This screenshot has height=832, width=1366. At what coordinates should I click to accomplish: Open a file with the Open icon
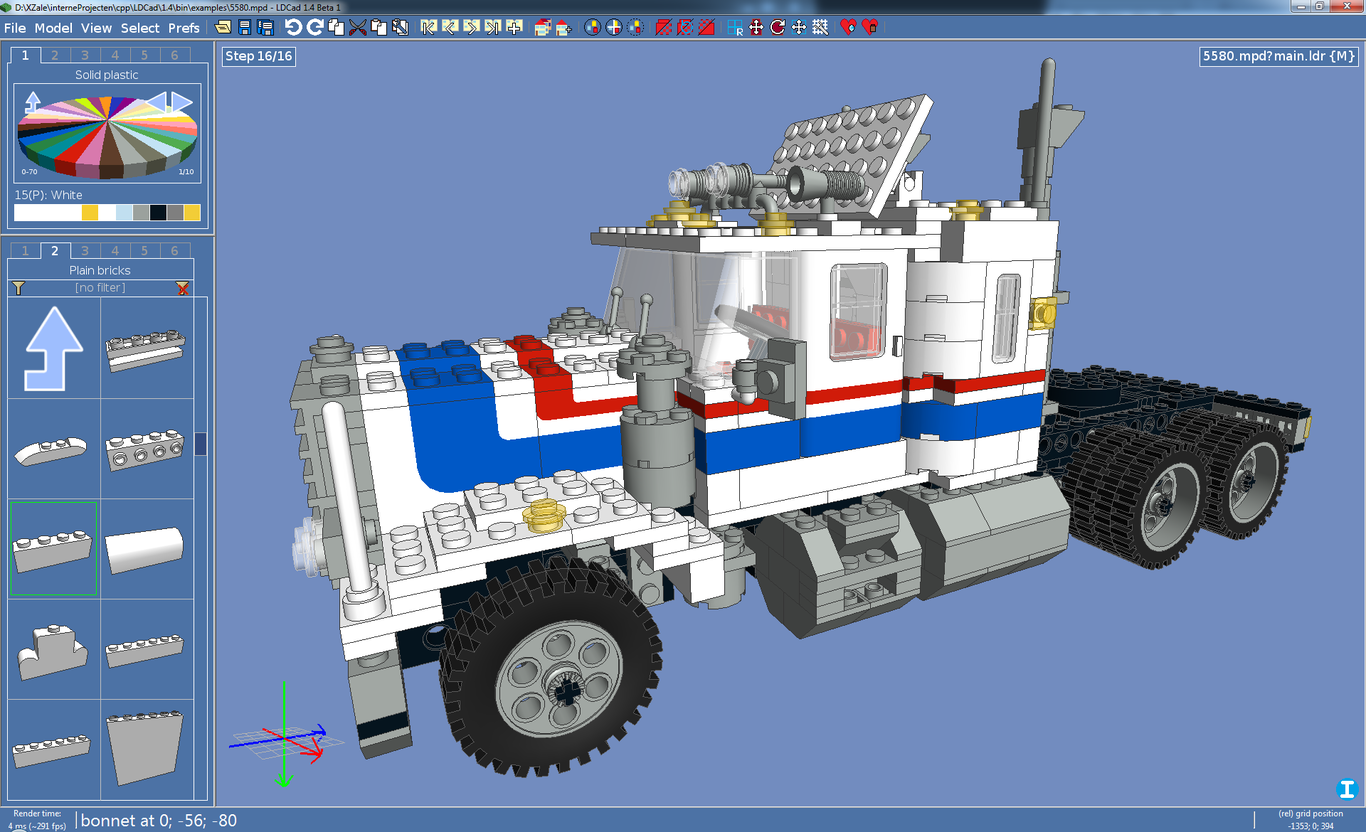click(223, 28)
